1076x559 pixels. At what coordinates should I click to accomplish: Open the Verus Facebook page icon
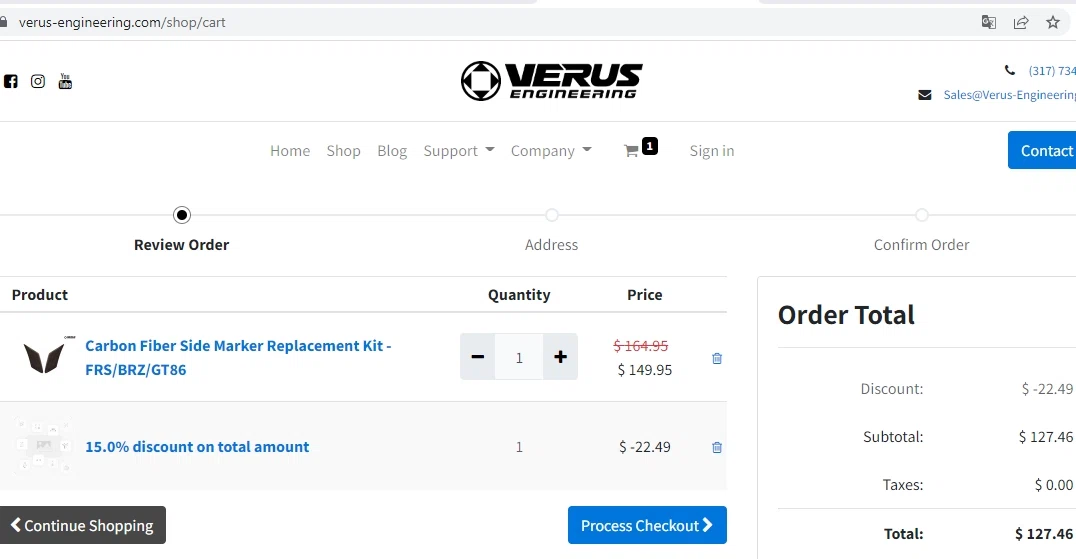tap(11, 82)
